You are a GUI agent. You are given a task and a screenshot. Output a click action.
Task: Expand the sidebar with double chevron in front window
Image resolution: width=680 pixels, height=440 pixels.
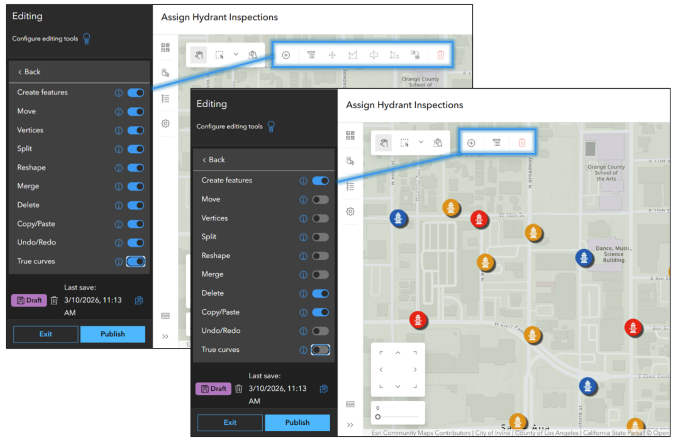[x=350, y=425]
